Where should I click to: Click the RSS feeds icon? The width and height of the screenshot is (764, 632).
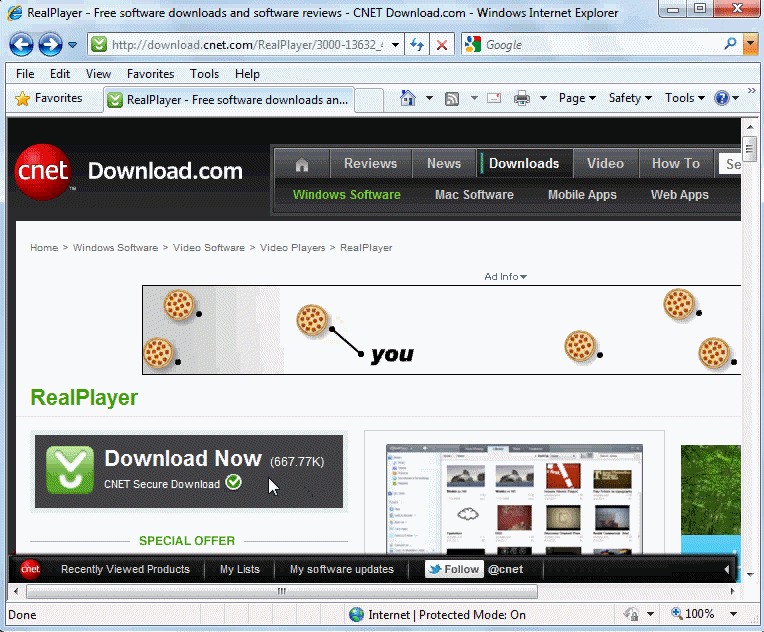452,99
